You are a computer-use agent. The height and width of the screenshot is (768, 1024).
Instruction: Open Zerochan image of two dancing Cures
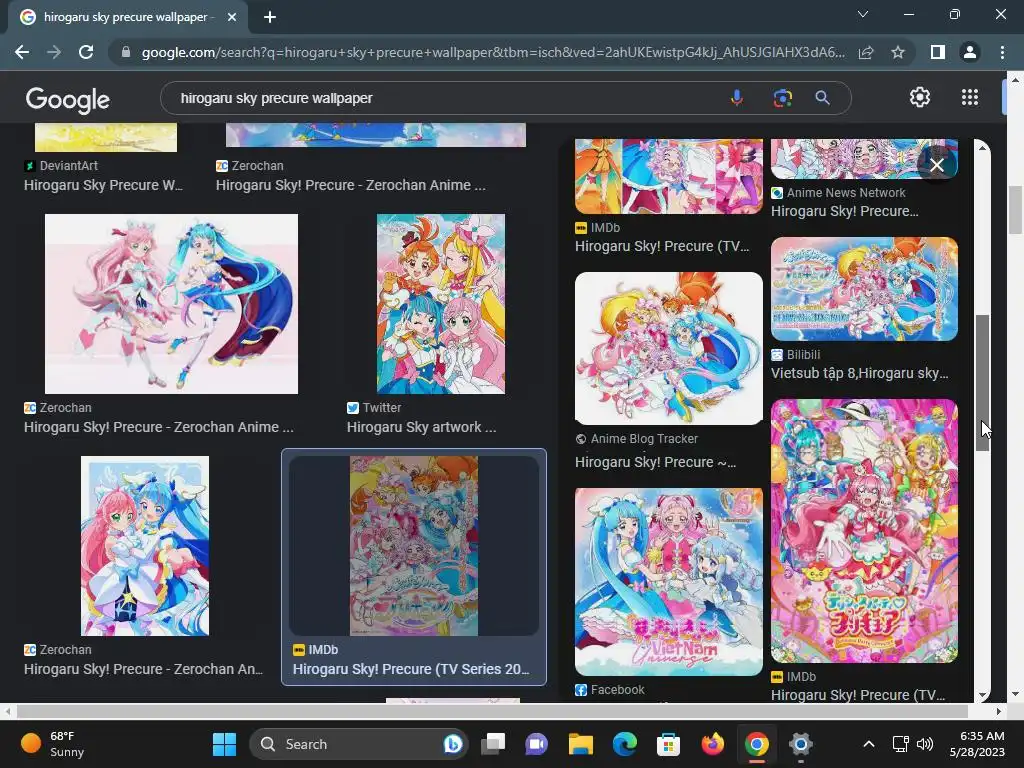point(171,304)
